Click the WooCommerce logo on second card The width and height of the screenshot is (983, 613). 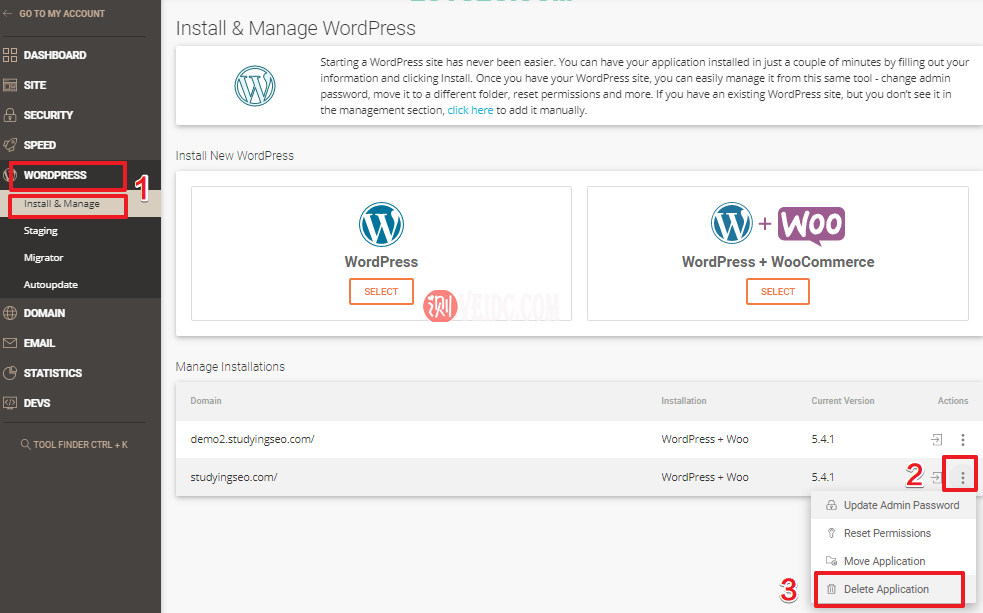[x=811, y=226]
